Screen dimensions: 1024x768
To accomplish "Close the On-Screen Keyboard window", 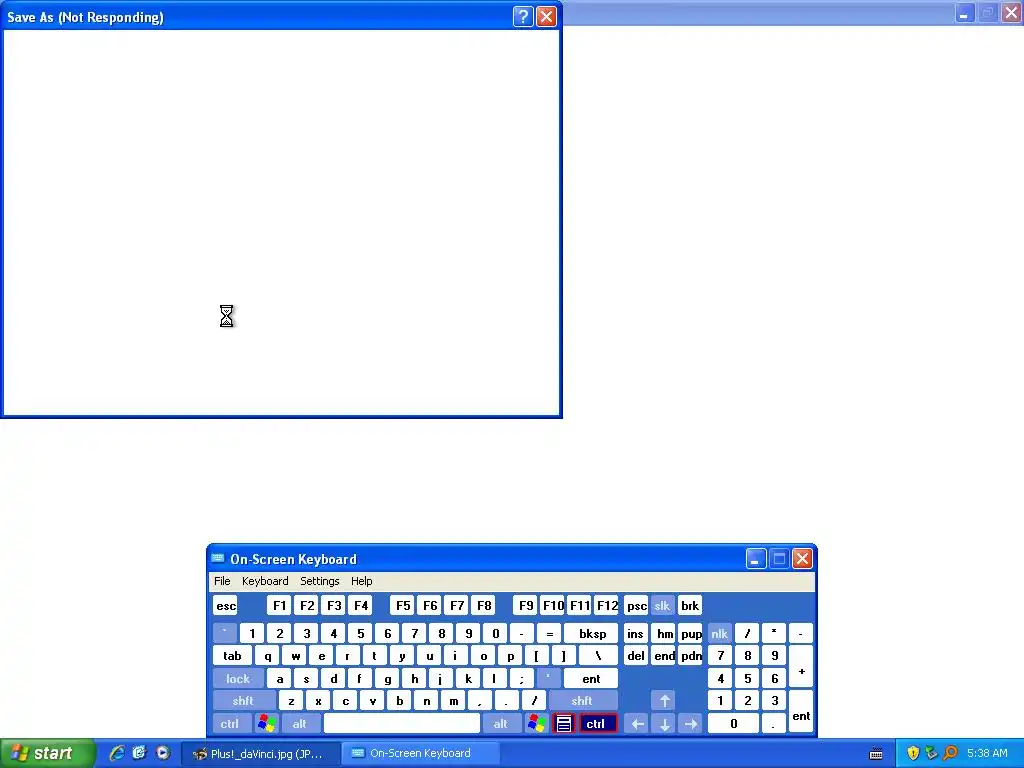I will tap(803, 559).
